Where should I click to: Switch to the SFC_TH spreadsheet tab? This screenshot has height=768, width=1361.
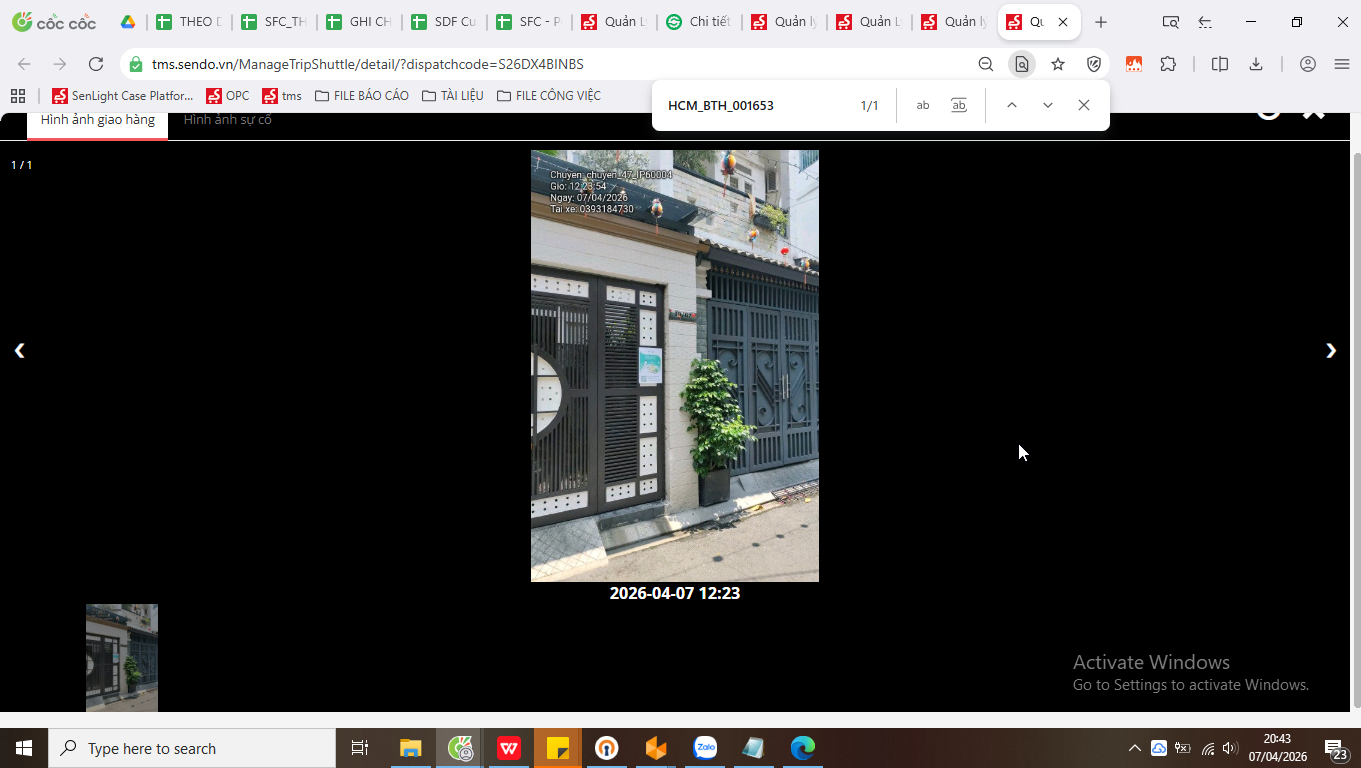pyautogui.click(x=274, y=22)
